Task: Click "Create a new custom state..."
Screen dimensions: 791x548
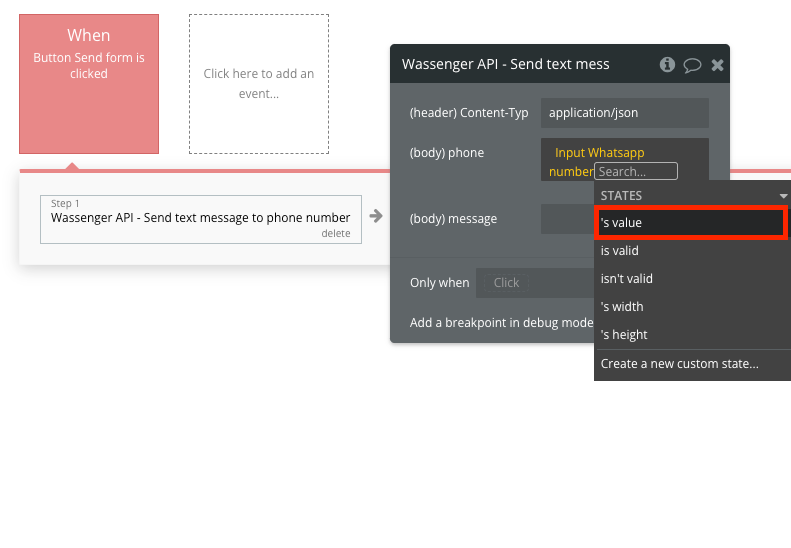Action: pyautogui.click(x=679, y=364)
